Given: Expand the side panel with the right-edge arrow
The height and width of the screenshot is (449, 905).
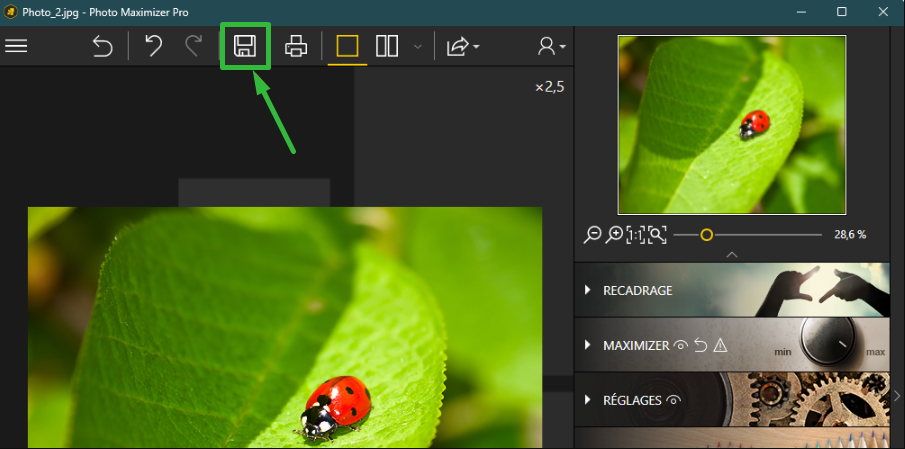Looking at the screenshot, I should (897, 395).
